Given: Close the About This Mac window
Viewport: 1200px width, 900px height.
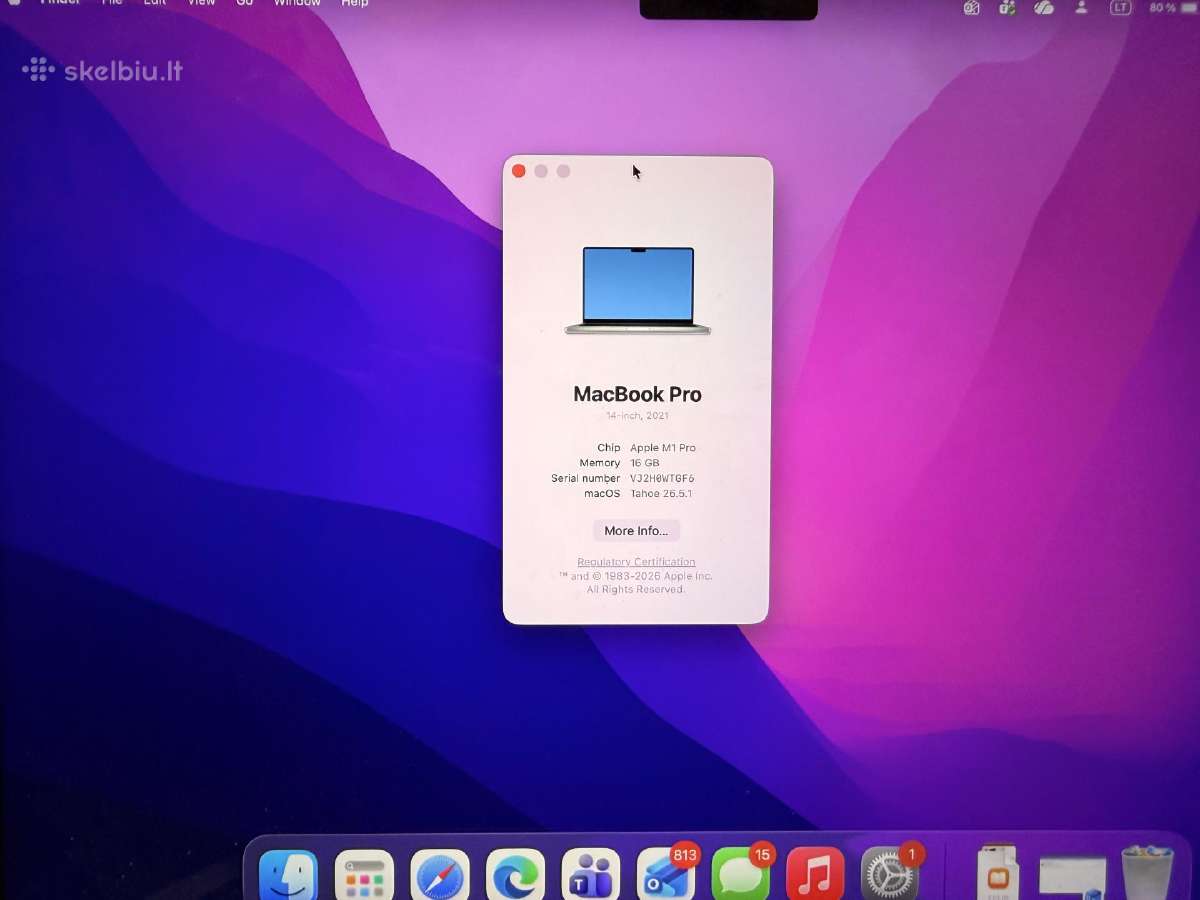Looking at the screenshot, I should (518, 171).
